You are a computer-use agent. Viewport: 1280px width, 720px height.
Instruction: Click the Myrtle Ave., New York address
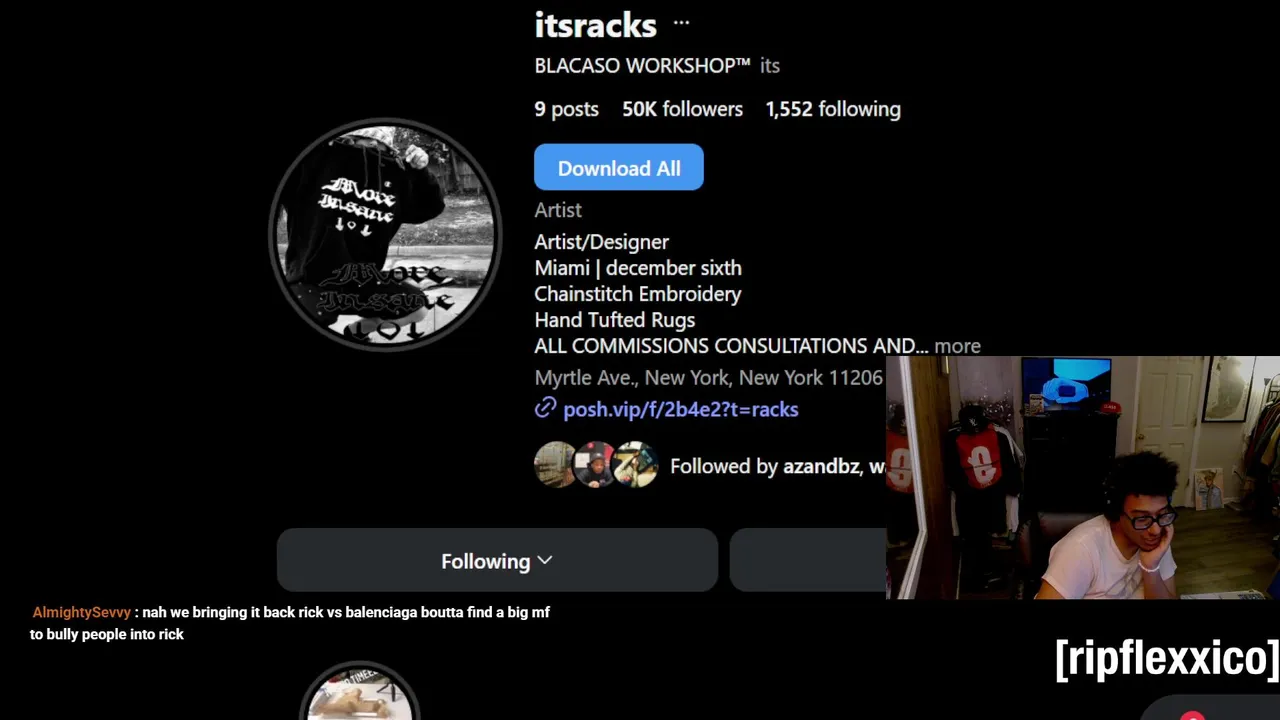click(x=709, y=378)
